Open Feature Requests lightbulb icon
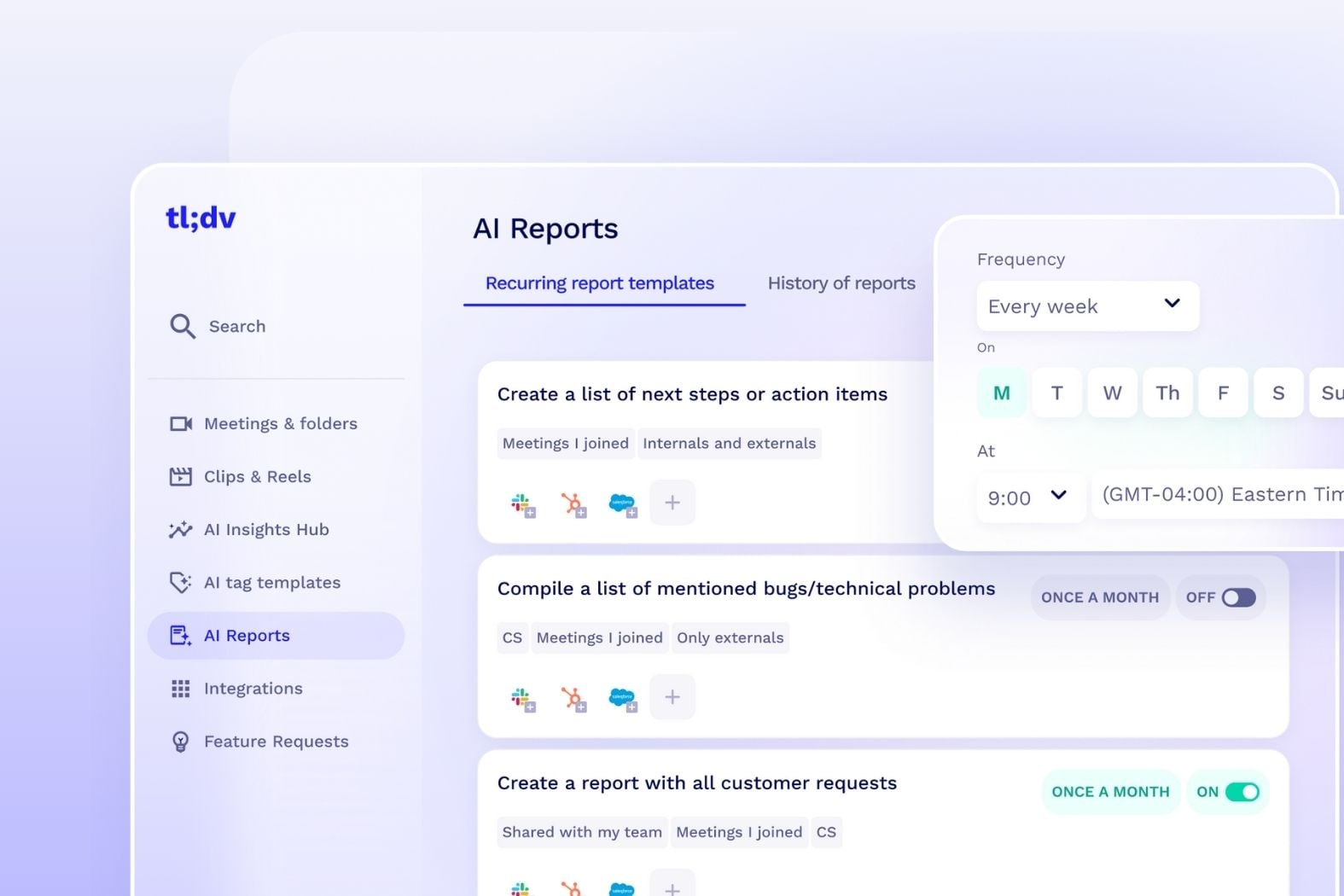1344x896 pixels. 181,742
